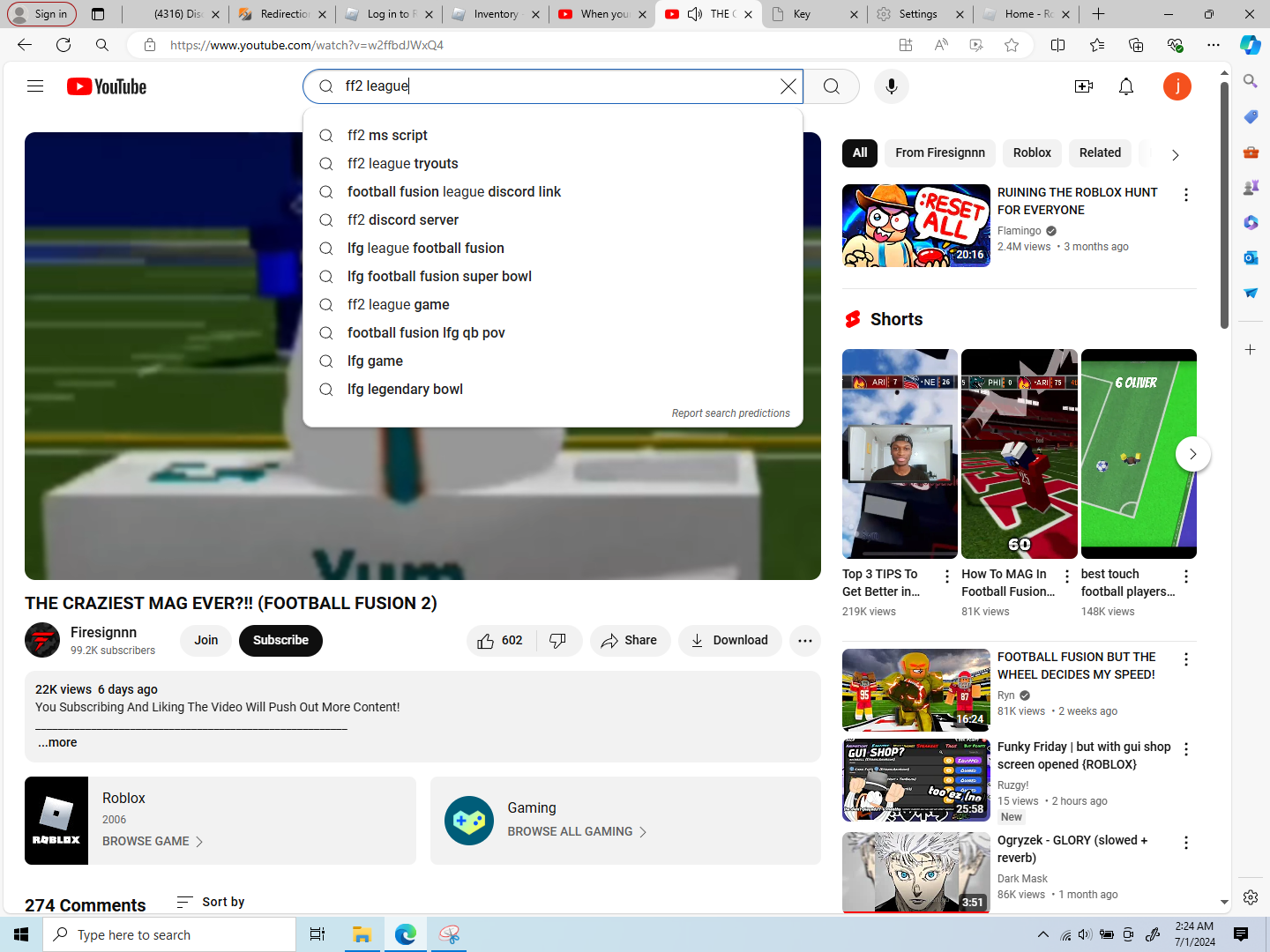Click into the YouTube search field
The width and height of the screenshot is (1270, 952).
[x=553, y=86]
